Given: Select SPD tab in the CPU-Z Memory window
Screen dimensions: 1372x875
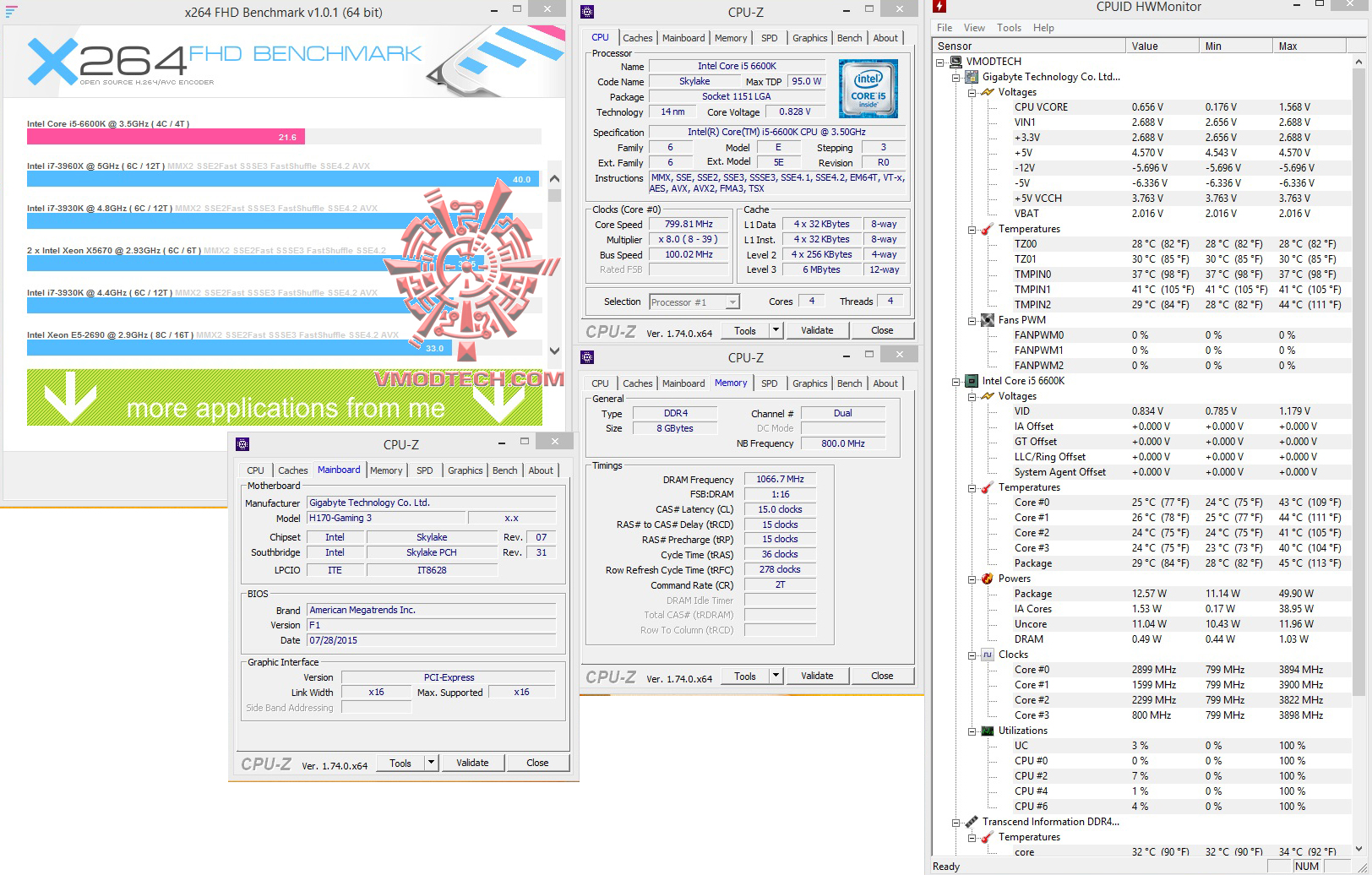Looking at the screenshot, I should 769,383.
